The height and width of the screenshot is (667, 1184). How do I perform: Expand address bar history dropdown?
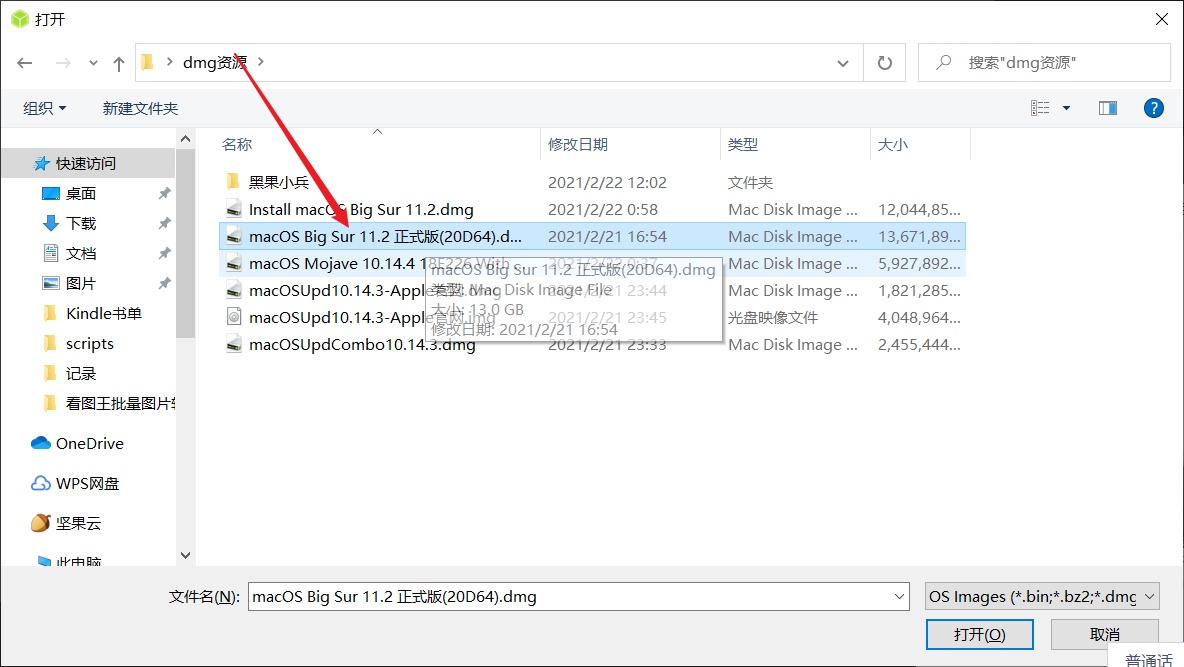(x=843, y=63)
